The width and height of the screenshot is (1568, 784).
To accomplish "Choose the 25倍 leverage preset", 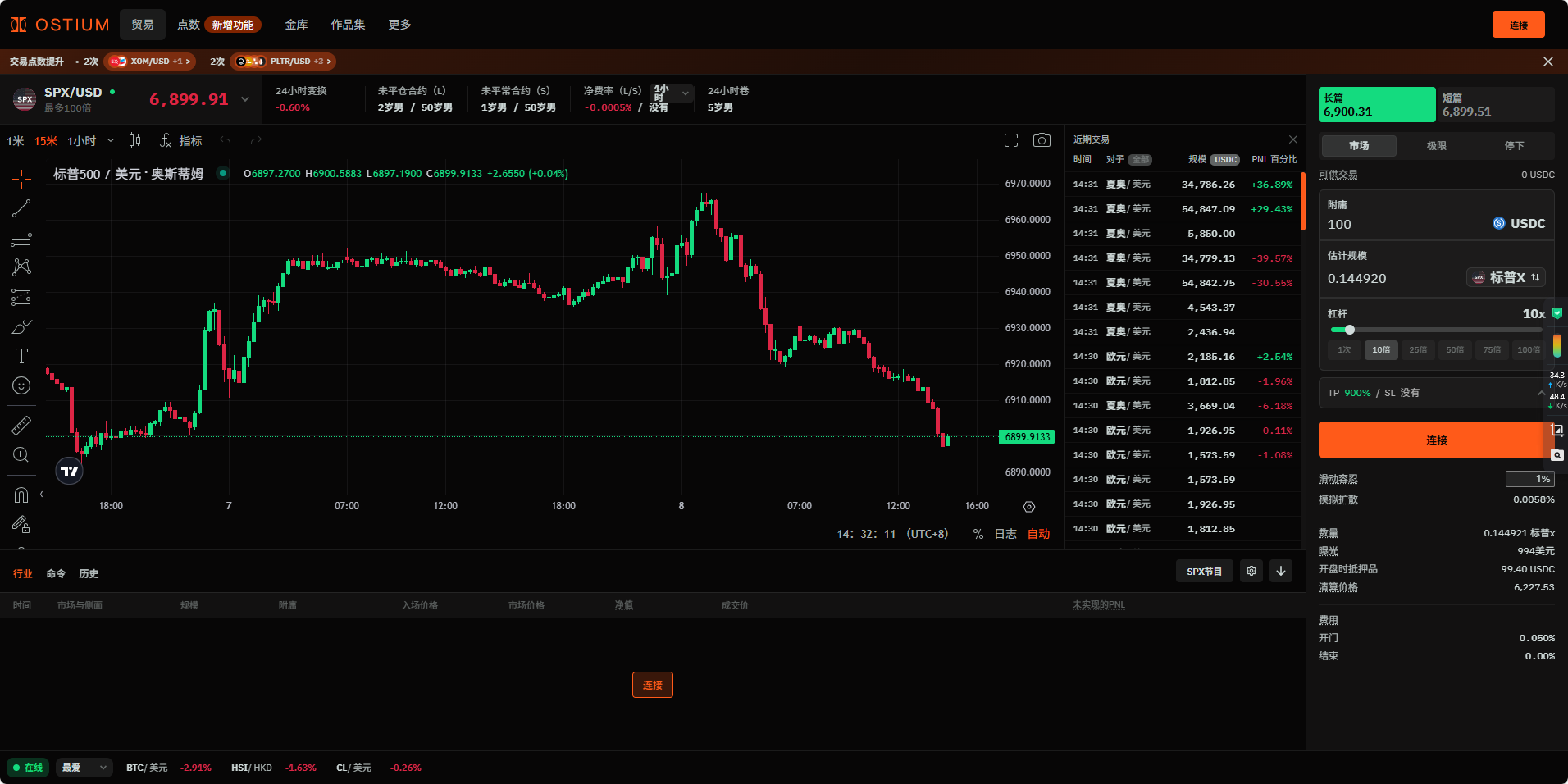I will [x=1418, y=350].
